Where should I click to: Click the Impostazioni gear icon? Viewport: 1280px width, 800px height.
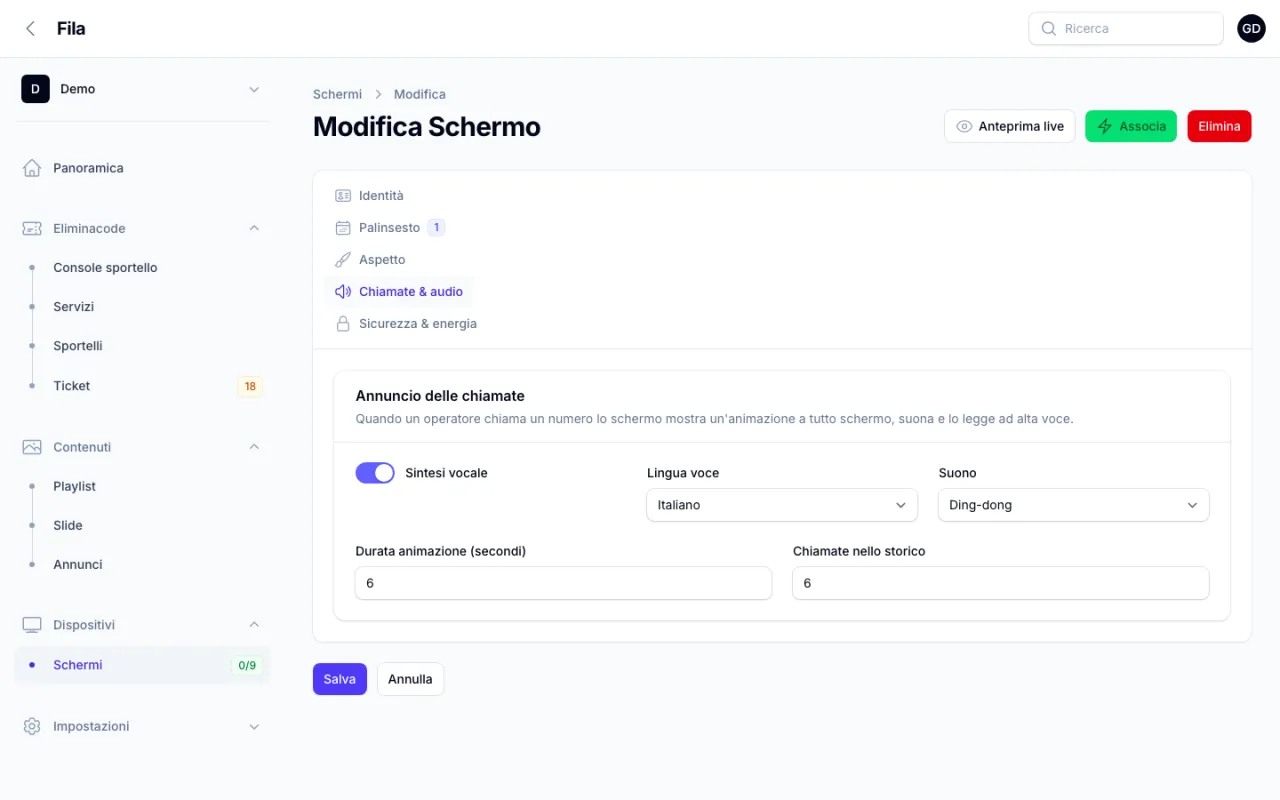[32, 726]
